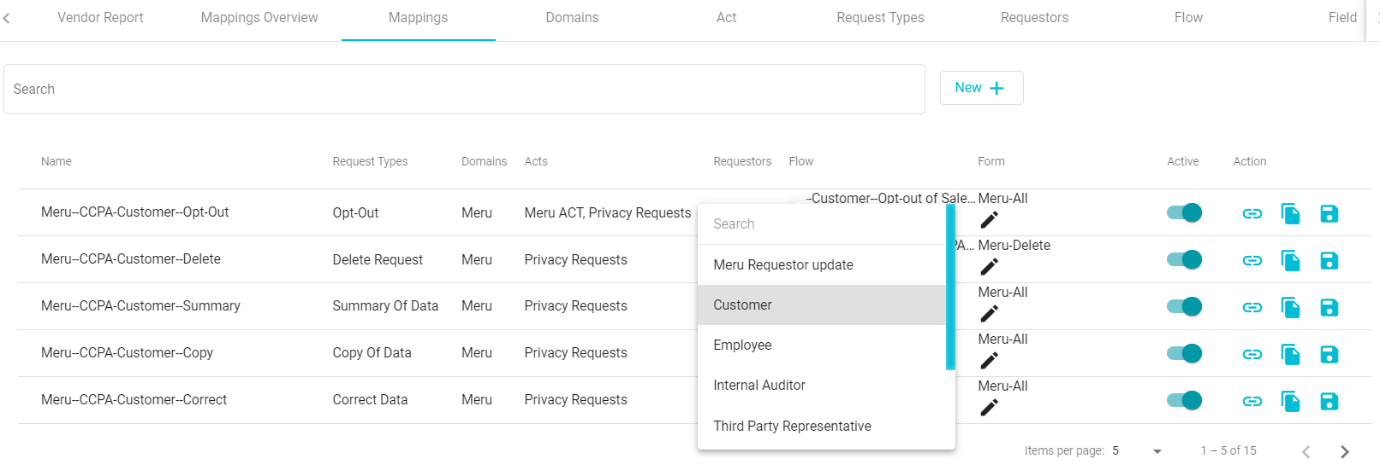
Task: Save the Meru--CCPA-Customer--Correct mapping
Action: pyautogui.click(x=1329, y=401)
